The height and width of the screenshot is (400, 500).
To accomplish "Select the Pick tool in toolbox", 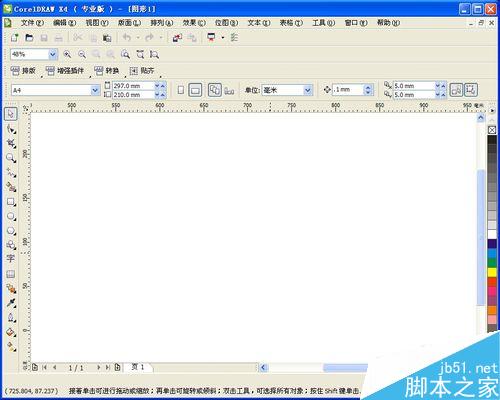I will tap(11, 114).
